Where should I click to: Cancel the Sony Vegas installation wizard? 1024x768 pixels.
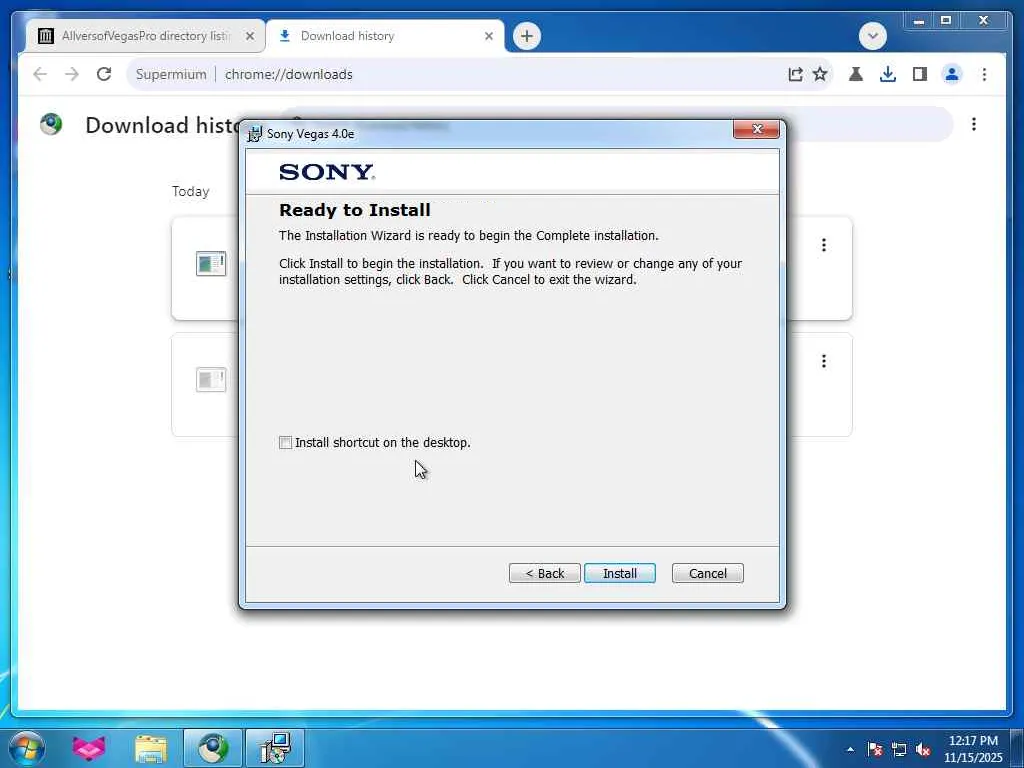707,573
